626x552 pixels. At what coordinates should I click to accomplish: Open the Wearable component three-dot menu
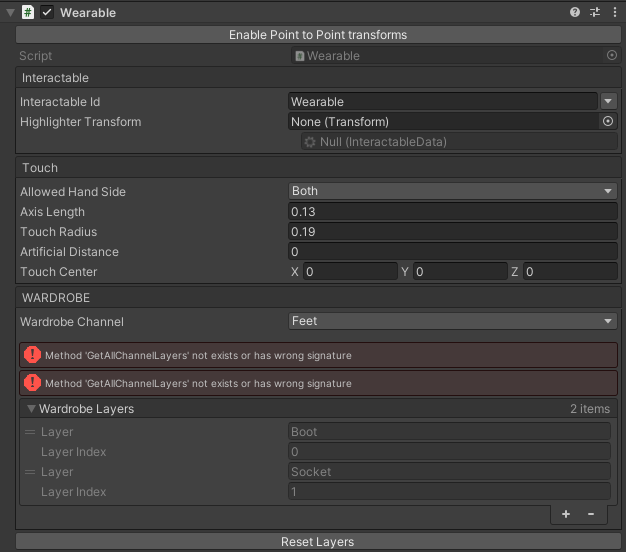614,12
